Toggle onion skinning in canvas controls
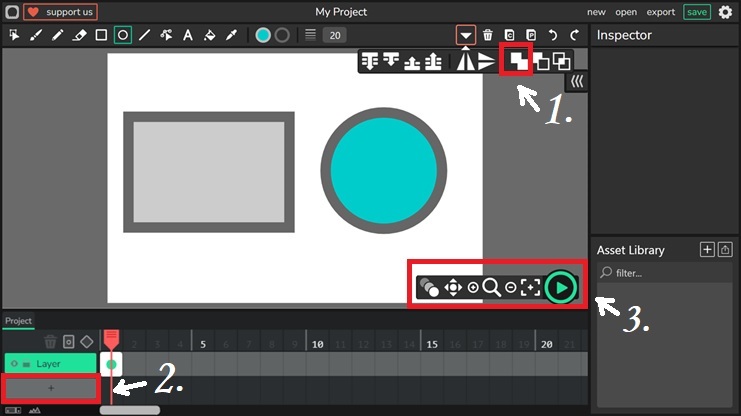The image size is (741, 416). coord(430,288)
